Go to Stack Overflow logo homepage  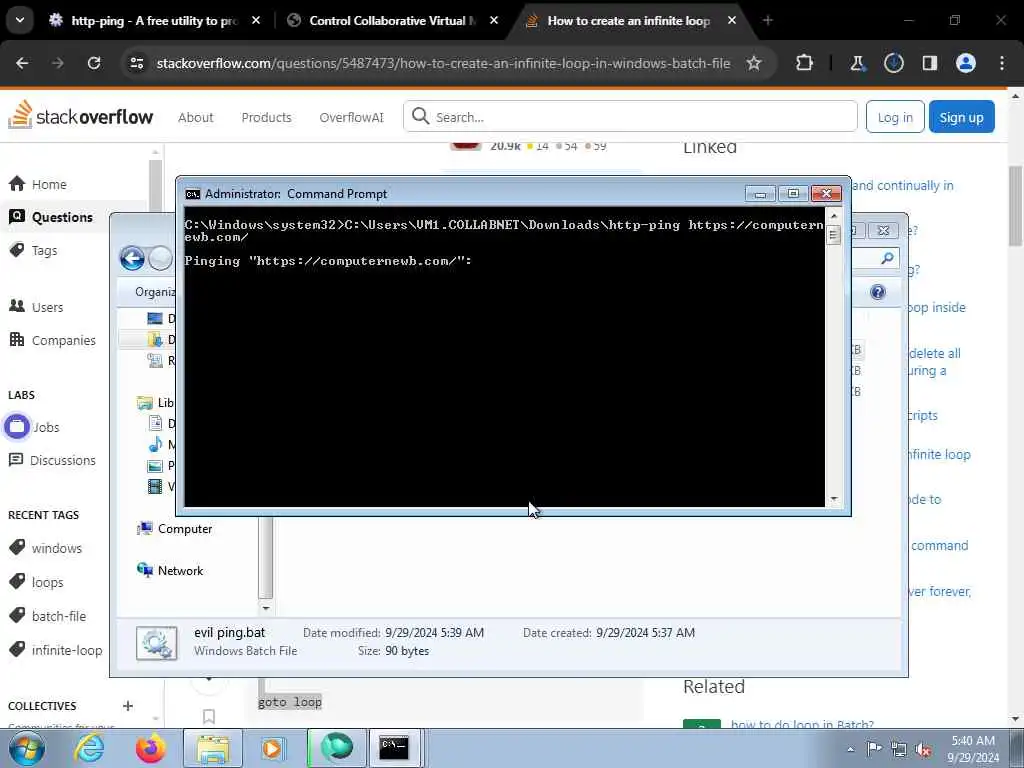[x=80, y=116]
